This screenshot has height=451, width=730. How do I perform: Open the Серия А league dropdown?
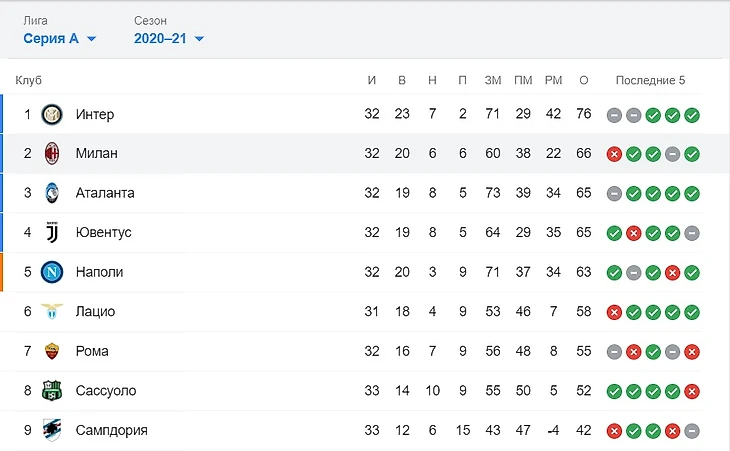[x=60, y=39]
